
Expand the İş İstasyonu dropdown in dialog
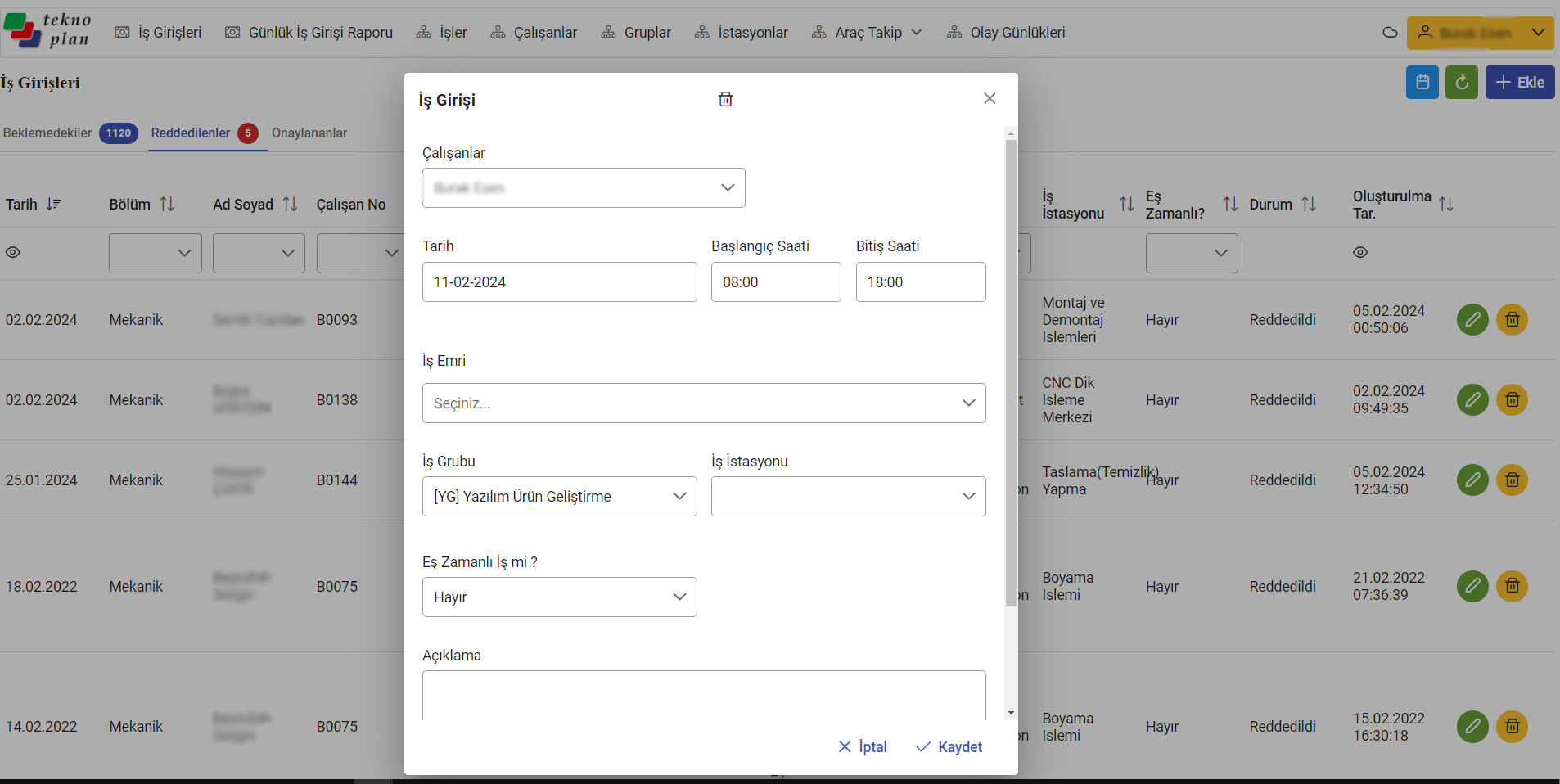tap(848, 497)
